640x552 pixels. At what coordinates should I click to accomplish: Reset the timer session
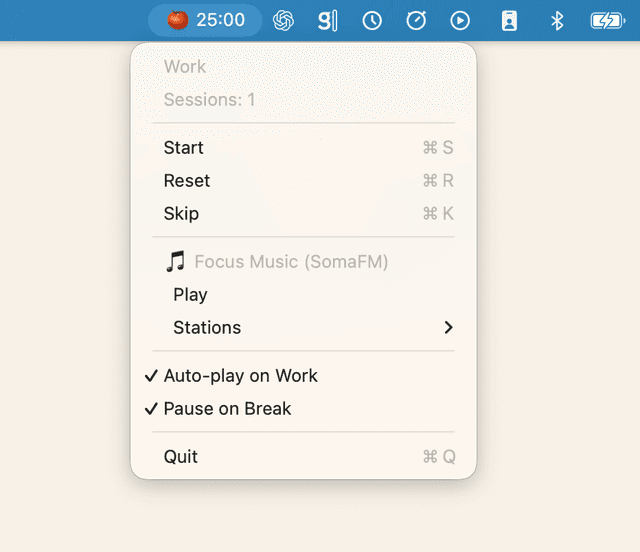pos(303,180)
